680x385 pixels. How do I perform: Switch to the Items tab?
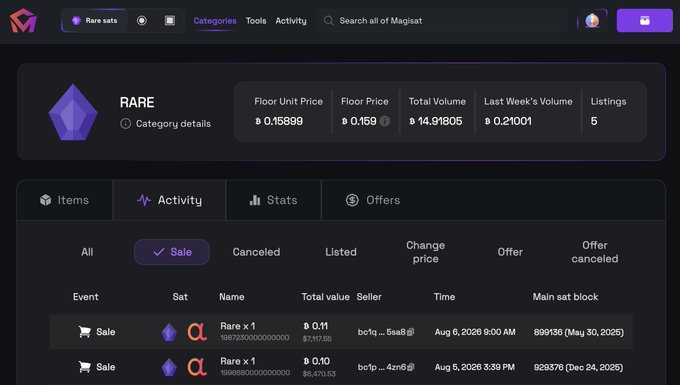coord(65,200)
